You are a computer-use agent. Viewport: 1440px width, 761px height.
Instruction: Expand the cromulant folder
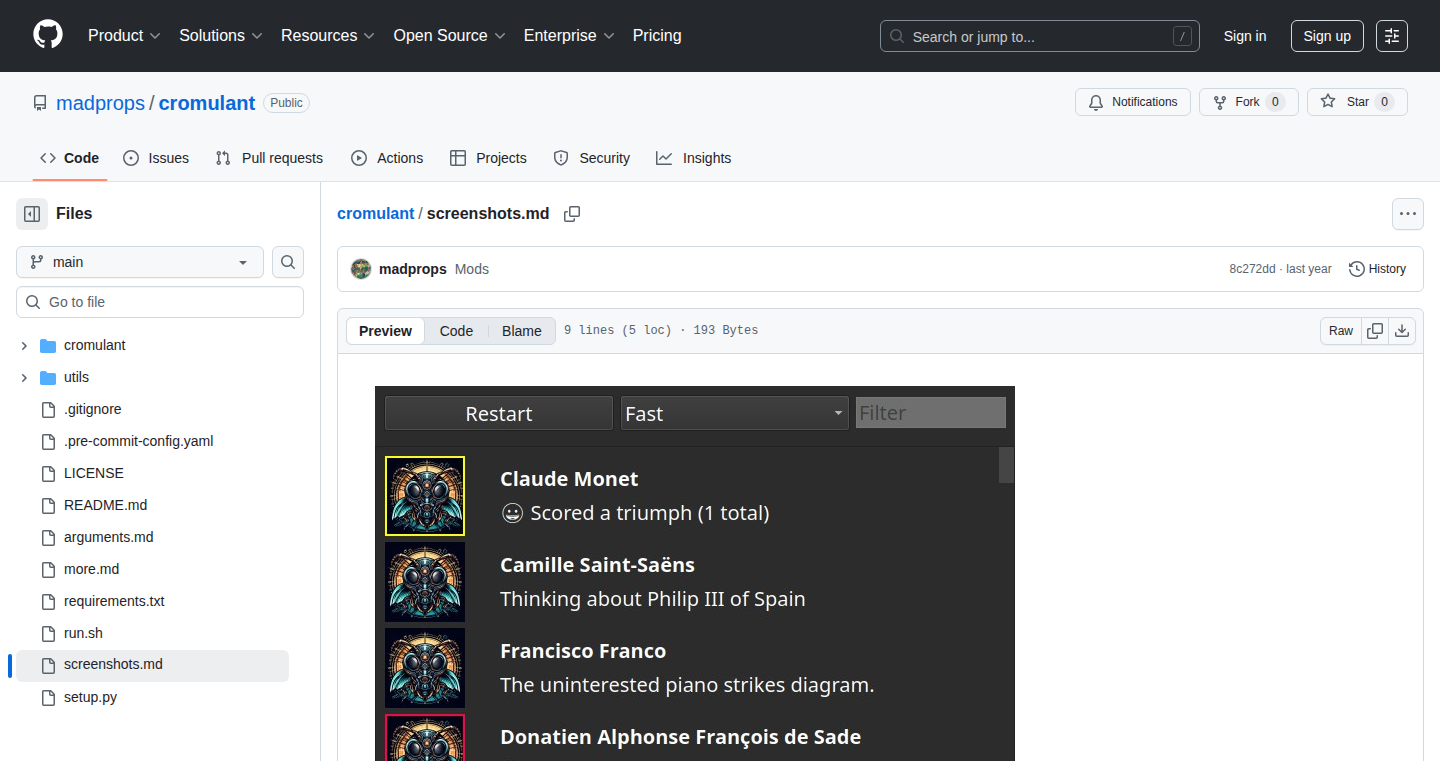(24, 345)
